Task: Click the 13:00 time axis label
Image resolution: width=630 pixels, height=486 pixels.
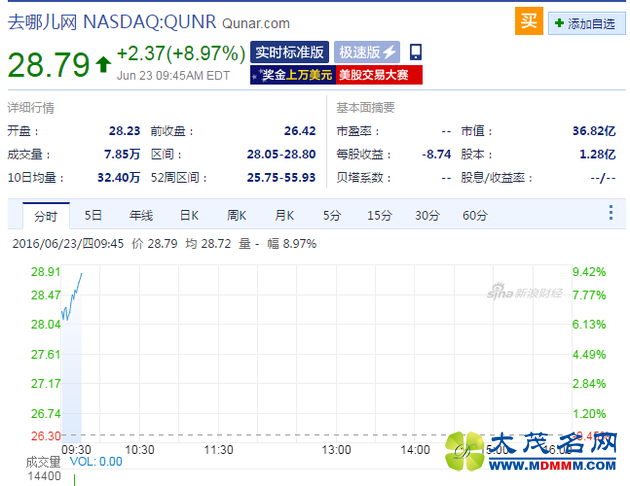Action: click(x=336, y=449)
